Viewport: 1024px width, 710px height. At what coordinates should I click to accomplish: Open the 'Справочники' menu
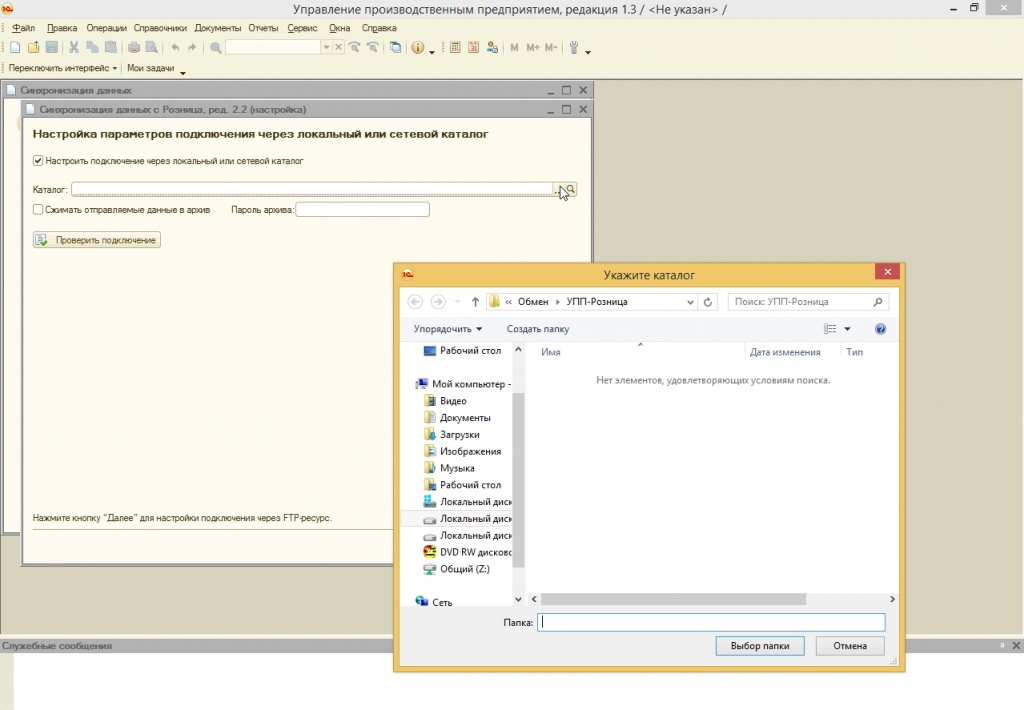(161, 28)
